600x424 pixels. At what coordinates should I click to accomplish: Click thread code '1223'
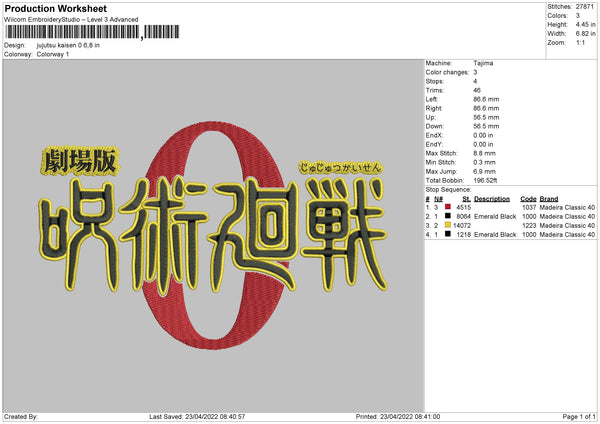[x=529, y=225]
